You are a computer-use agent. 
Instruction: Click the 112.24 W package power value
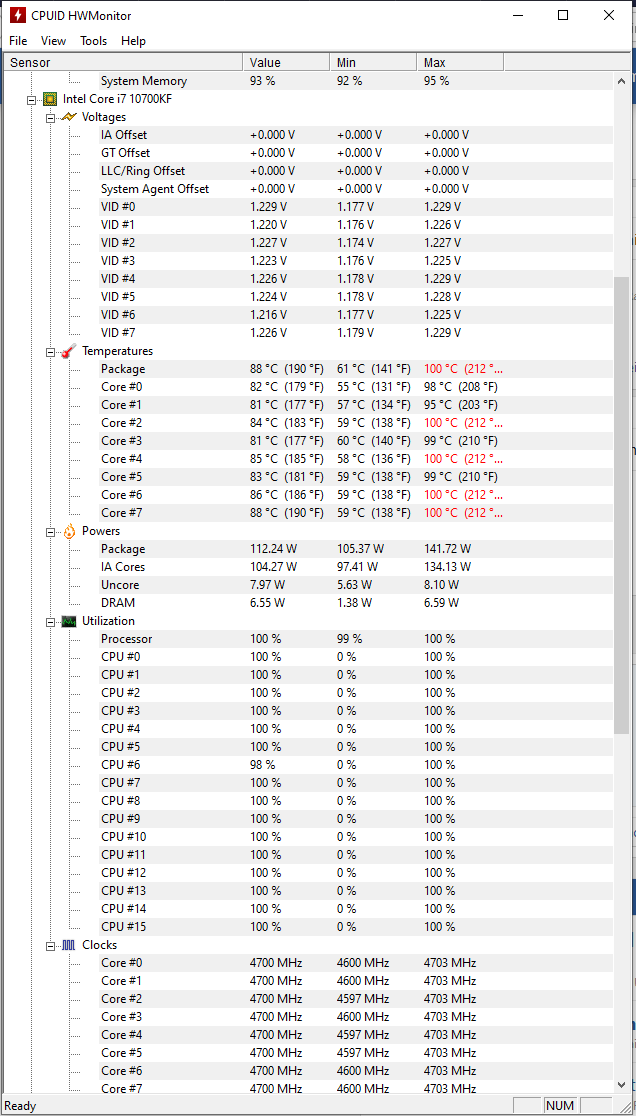pos(274,549)
